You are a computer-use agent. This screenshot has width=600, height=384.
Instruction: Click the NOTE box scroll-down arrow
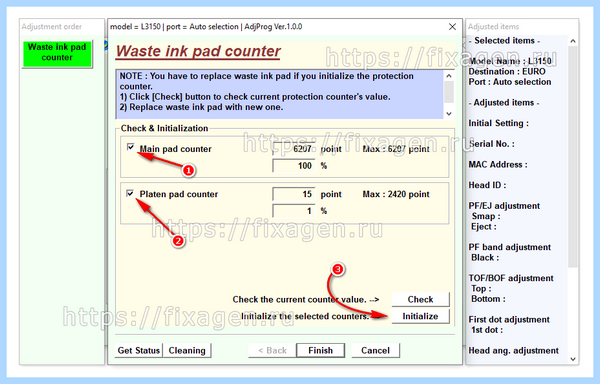tap(449, 114)
